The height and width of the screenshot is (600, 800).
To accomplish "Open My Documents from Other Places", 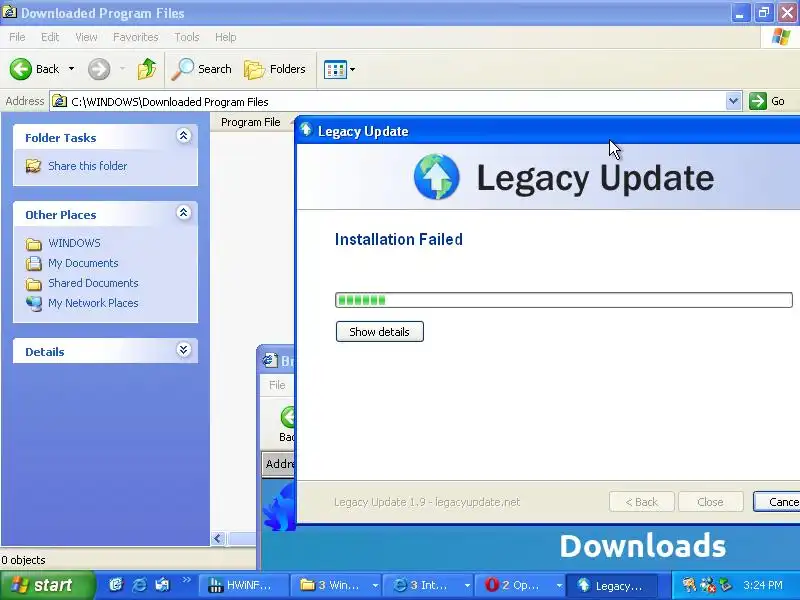I will (83, 263).
